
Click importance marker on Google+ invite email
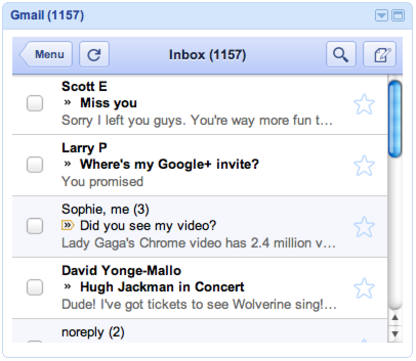click(x=68, y=164)
